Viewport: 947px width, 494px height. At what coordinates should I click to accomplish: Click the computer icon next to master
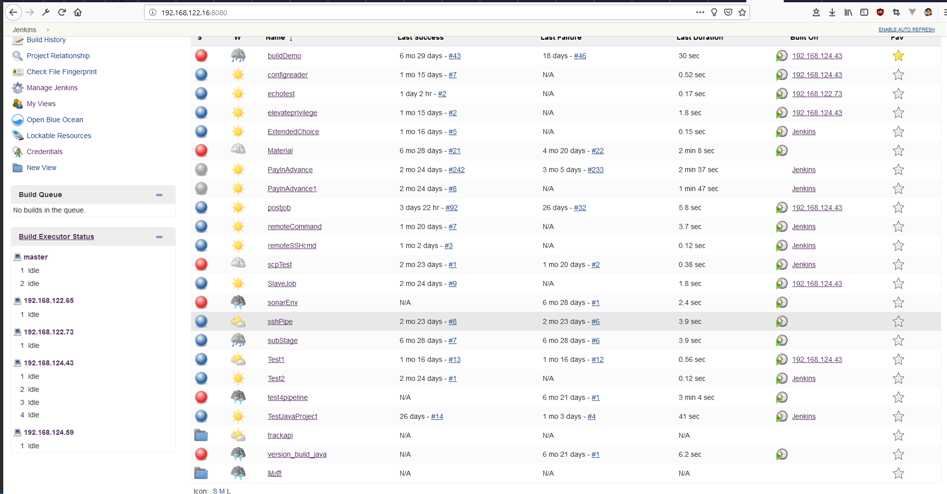click(17, 257)
